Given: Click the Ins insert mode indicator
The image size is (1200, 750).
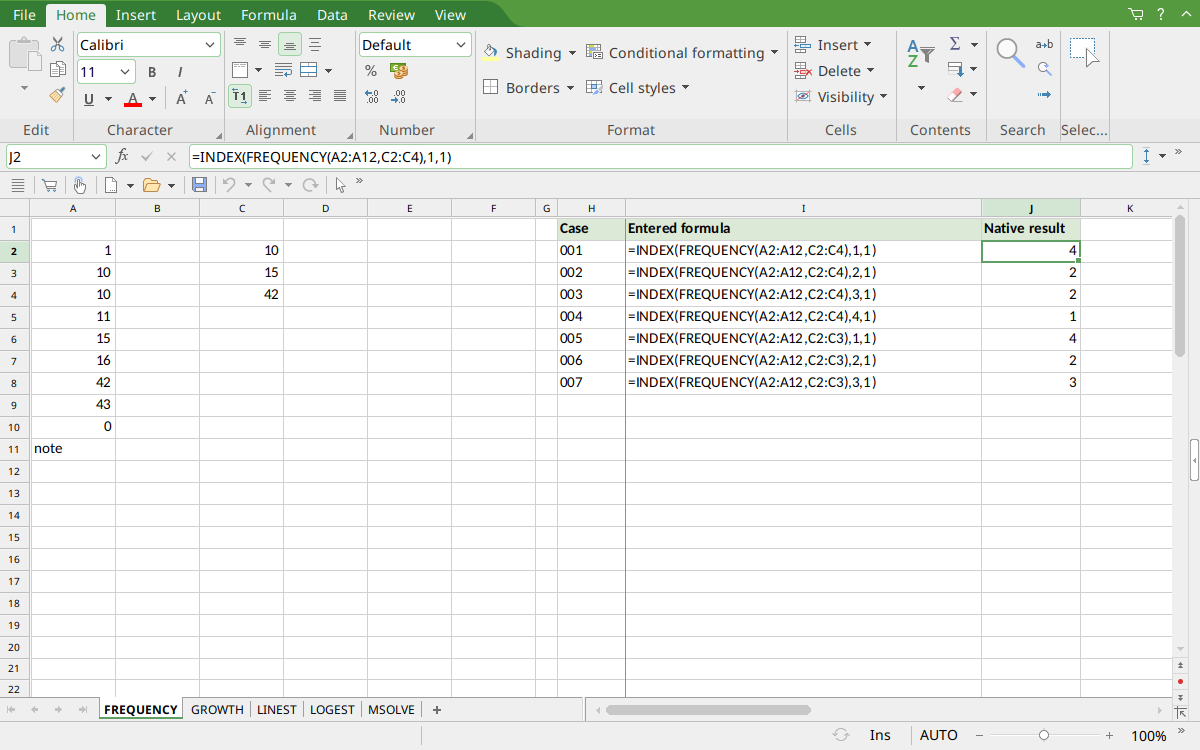Looking at the screenshot, I should (880, 735).
